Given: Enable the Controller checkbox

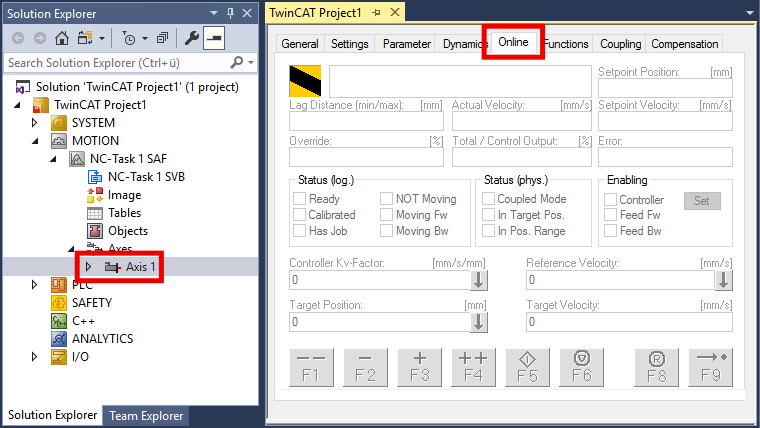Looking at the screenshot, I should click(610, 200).
